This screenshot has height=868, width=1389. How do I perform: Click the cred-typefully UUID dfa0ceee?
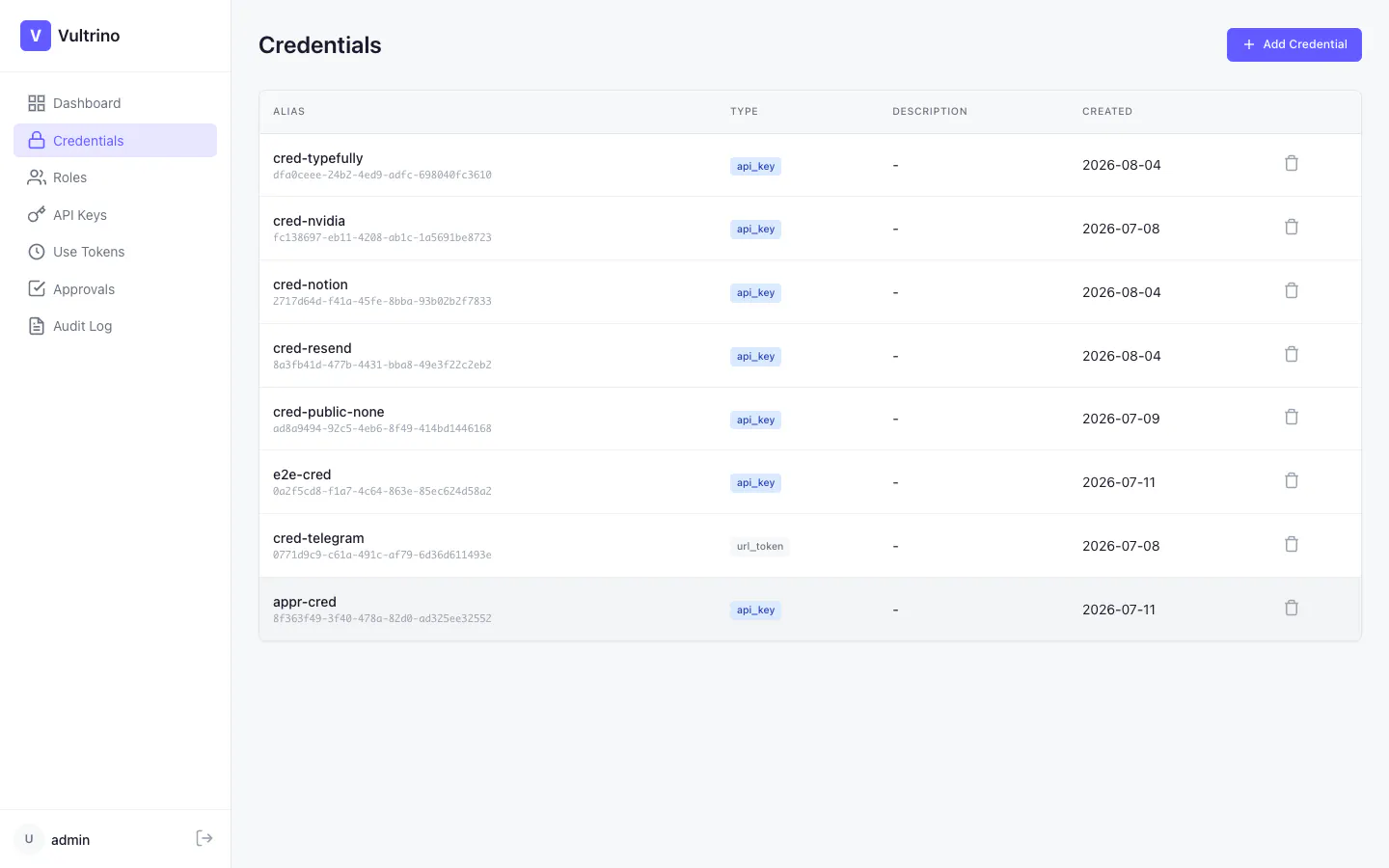pyautogui.click(x=382, y=176)
